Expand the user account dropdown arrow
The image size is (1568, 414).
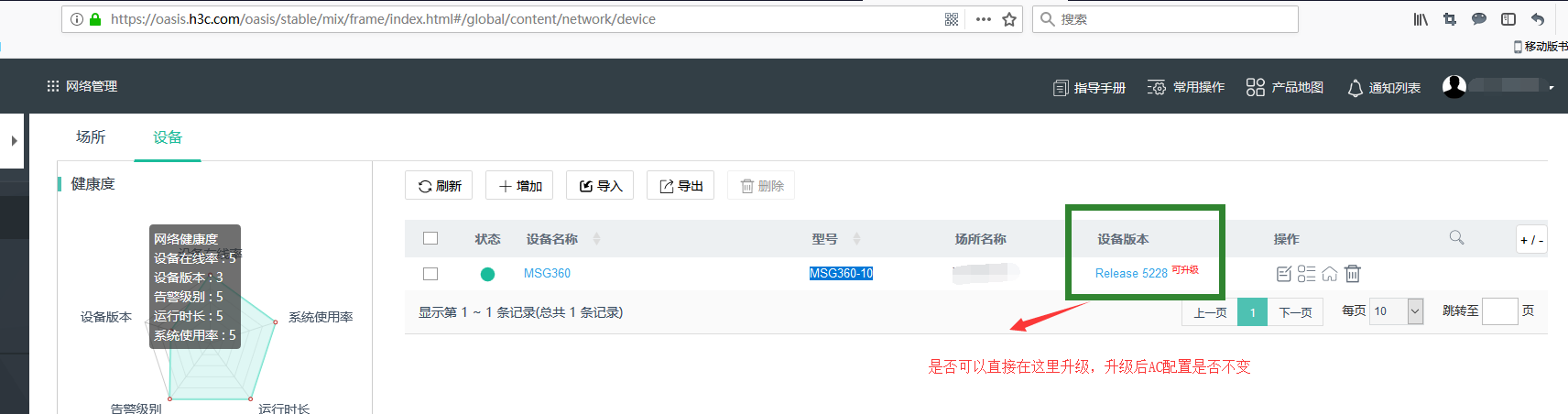click(x=1551, y=88)
